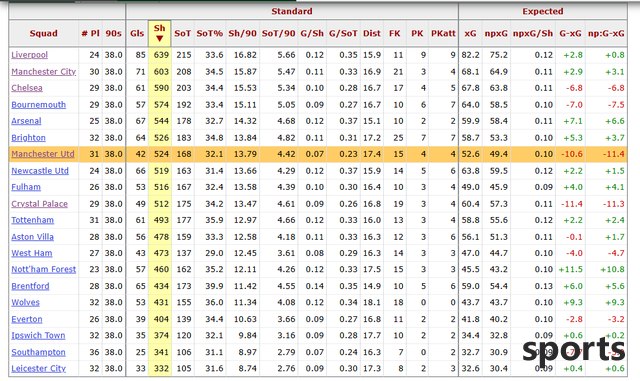Open the Manchester Utd squad link
Viewport: 640px width, 381px height.
(43, 154)
